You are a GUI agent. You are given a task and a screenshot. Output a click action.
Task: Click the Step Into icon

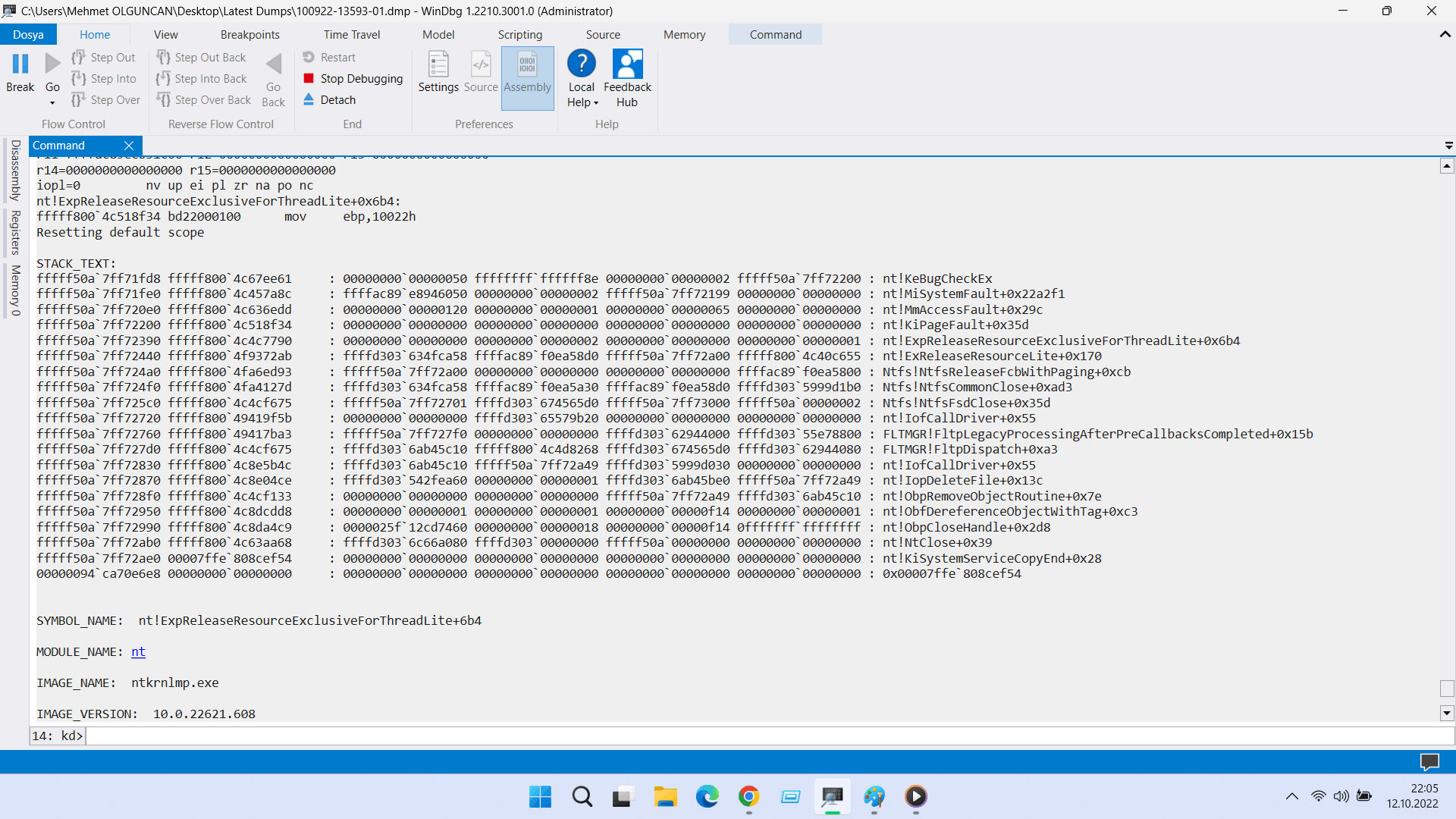[79, 78]
